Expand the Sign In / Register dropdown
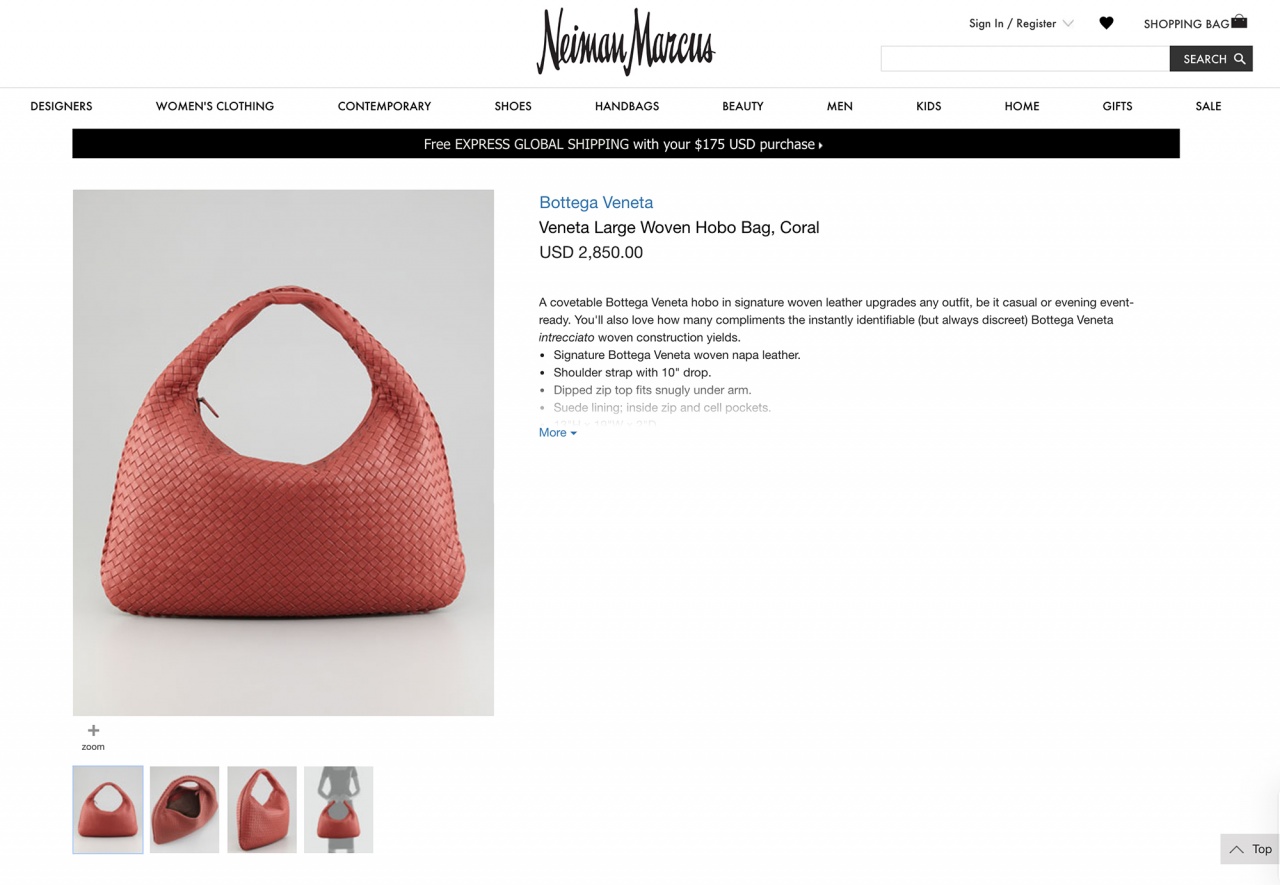Screen dimensions: 1280x885 coord(1021,23)
